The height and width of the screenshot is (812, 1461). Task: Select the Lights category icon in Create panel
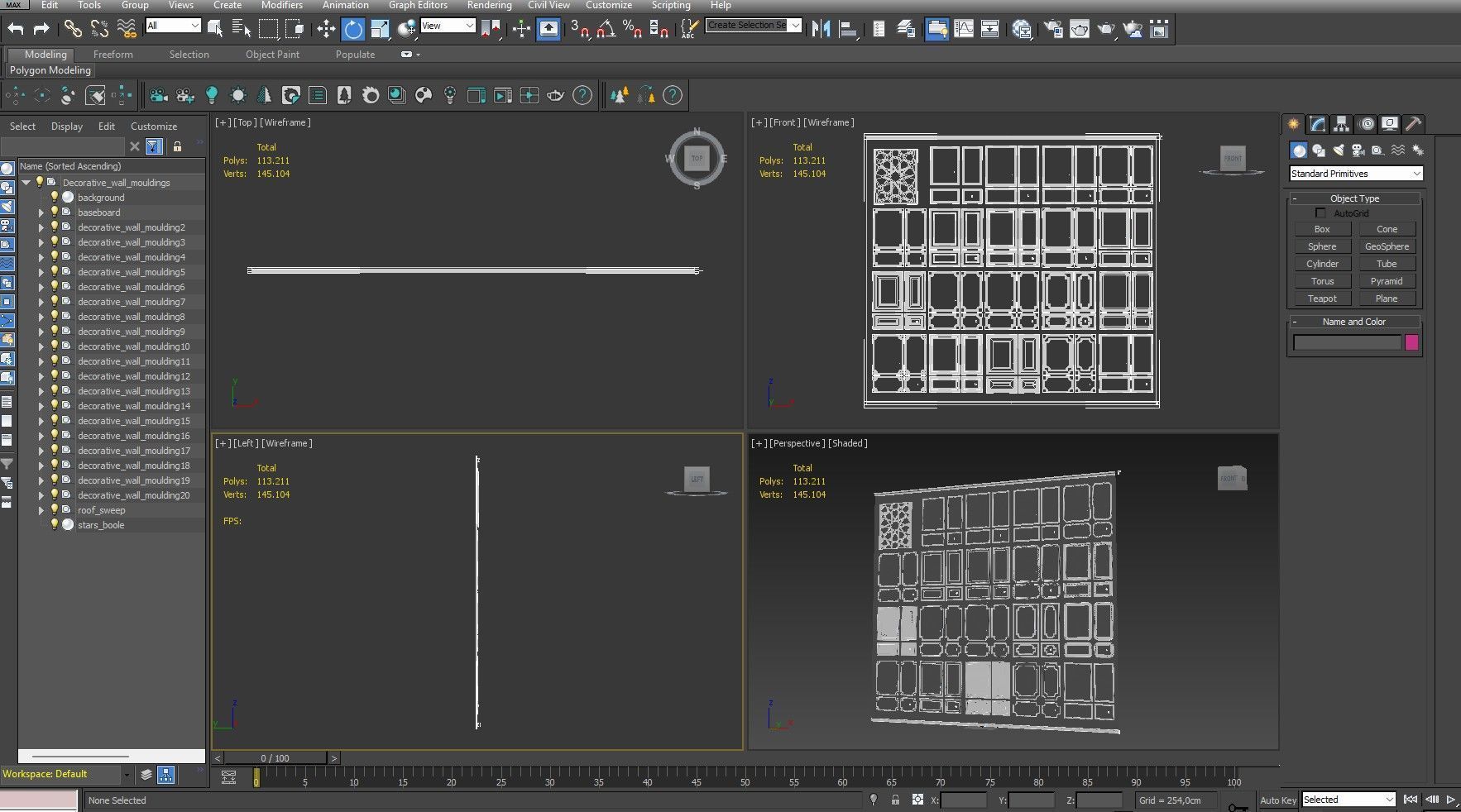1339,150
